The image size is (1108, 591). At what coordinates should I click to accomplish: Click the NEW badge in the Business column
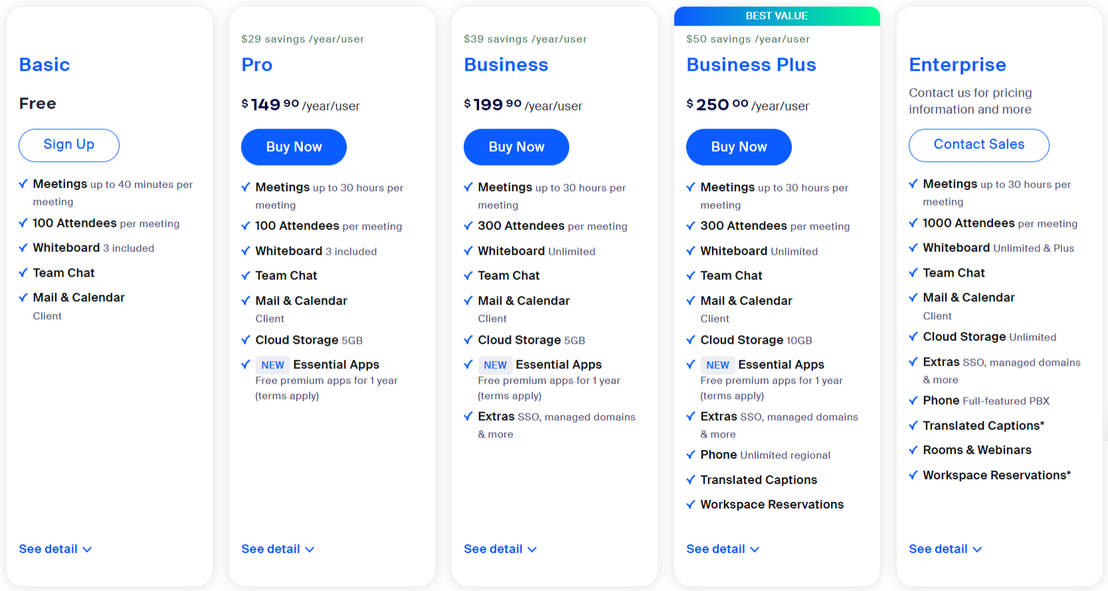point(494,364)
